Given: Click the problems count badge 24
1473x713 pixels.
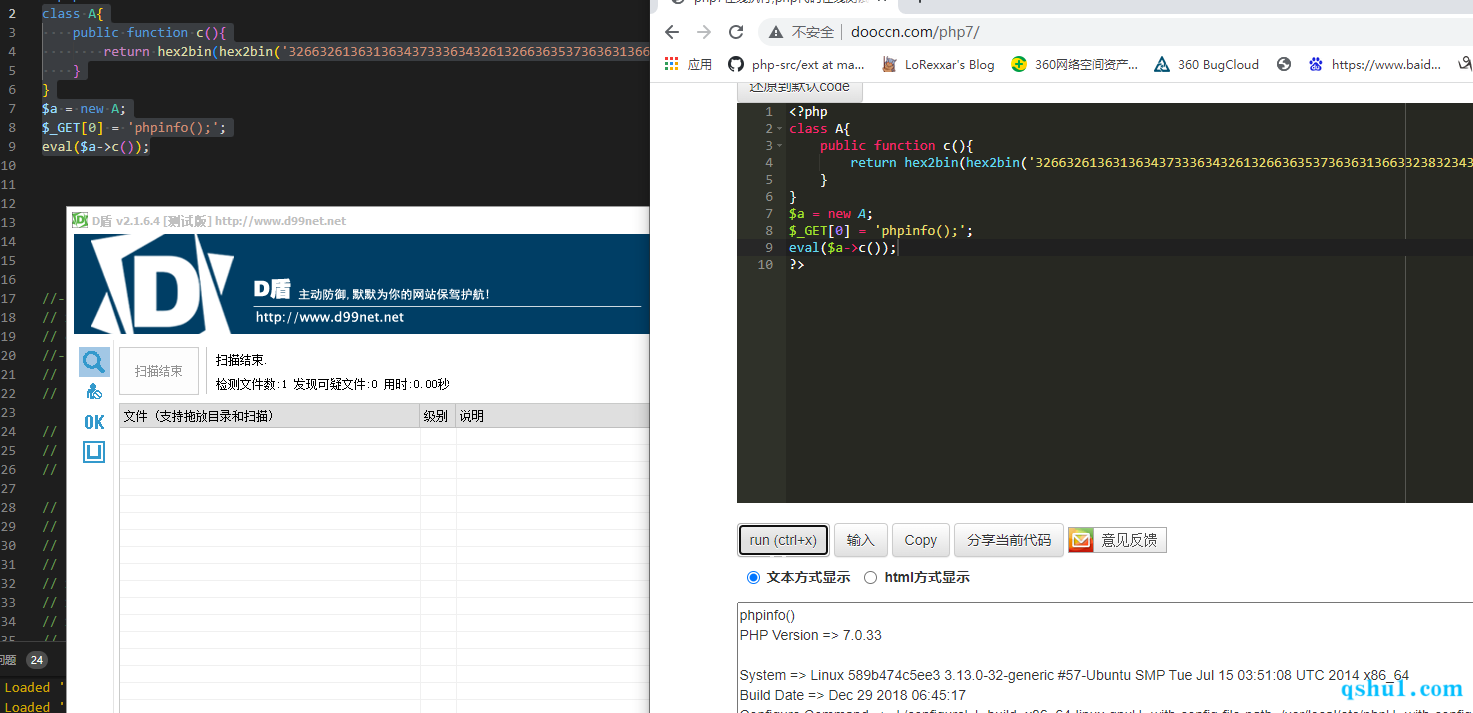Looking at the screenshot, I should tap(36, 660).
